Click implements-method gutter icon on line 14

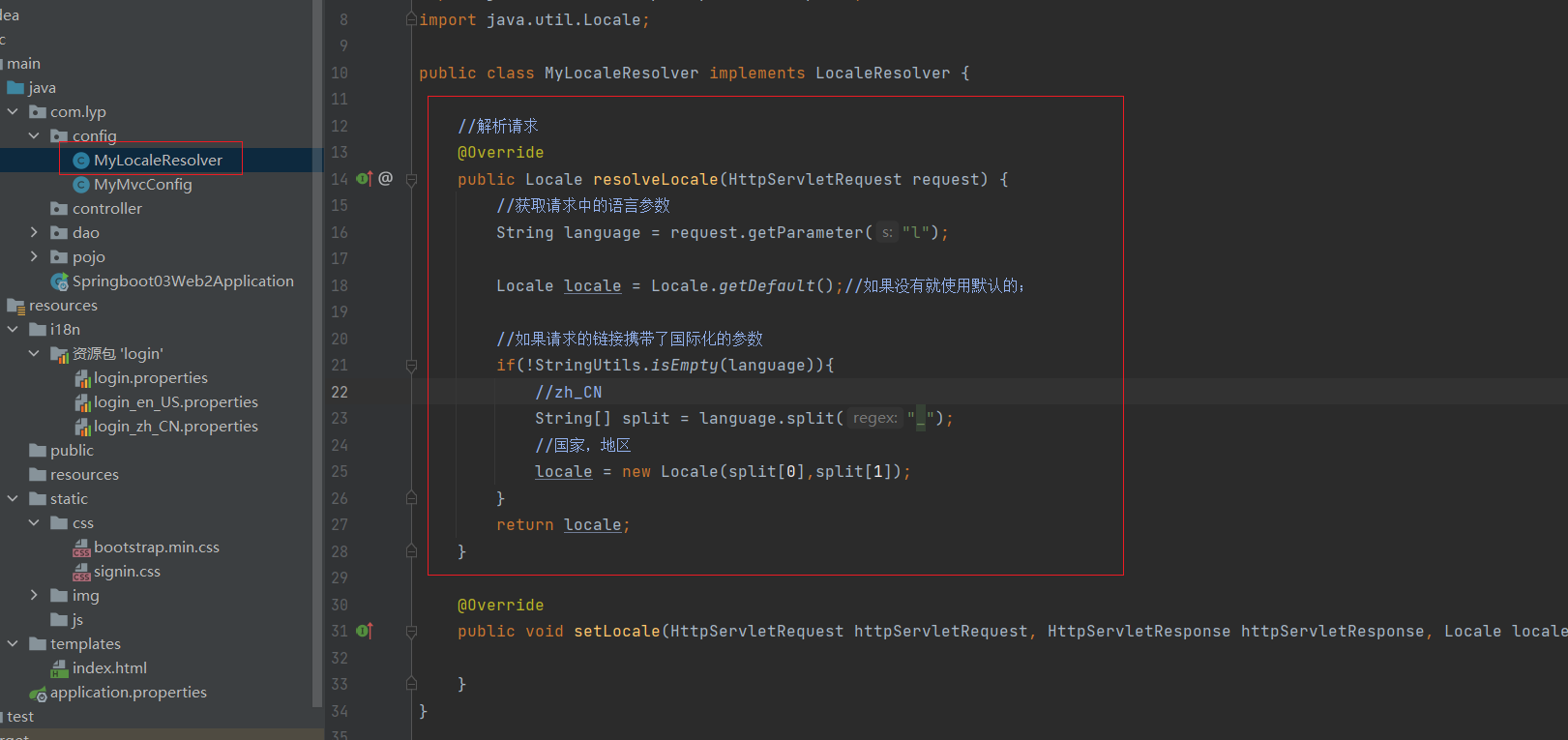365,179
